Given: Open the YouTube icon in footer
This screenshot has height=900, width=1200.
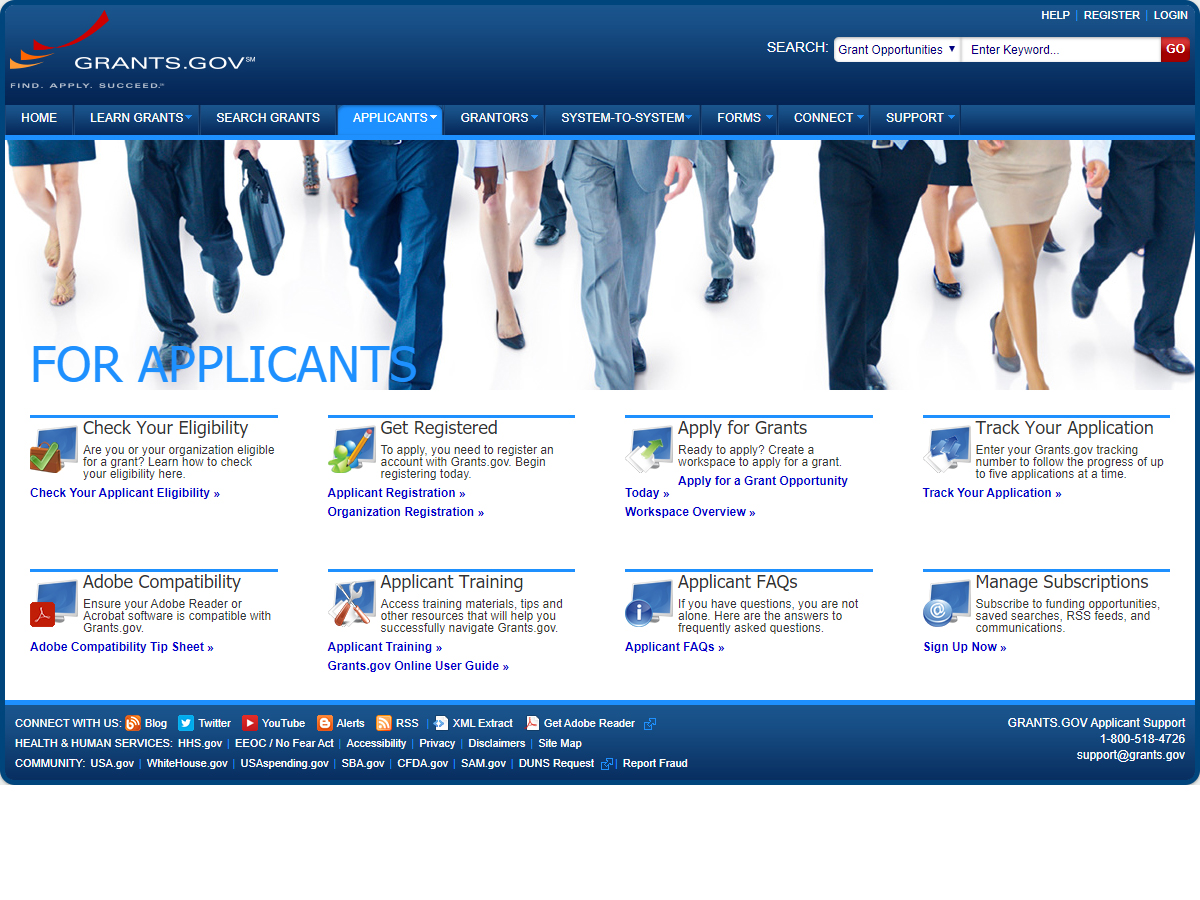Looking at the screenshot, I should tap(250, 723).
